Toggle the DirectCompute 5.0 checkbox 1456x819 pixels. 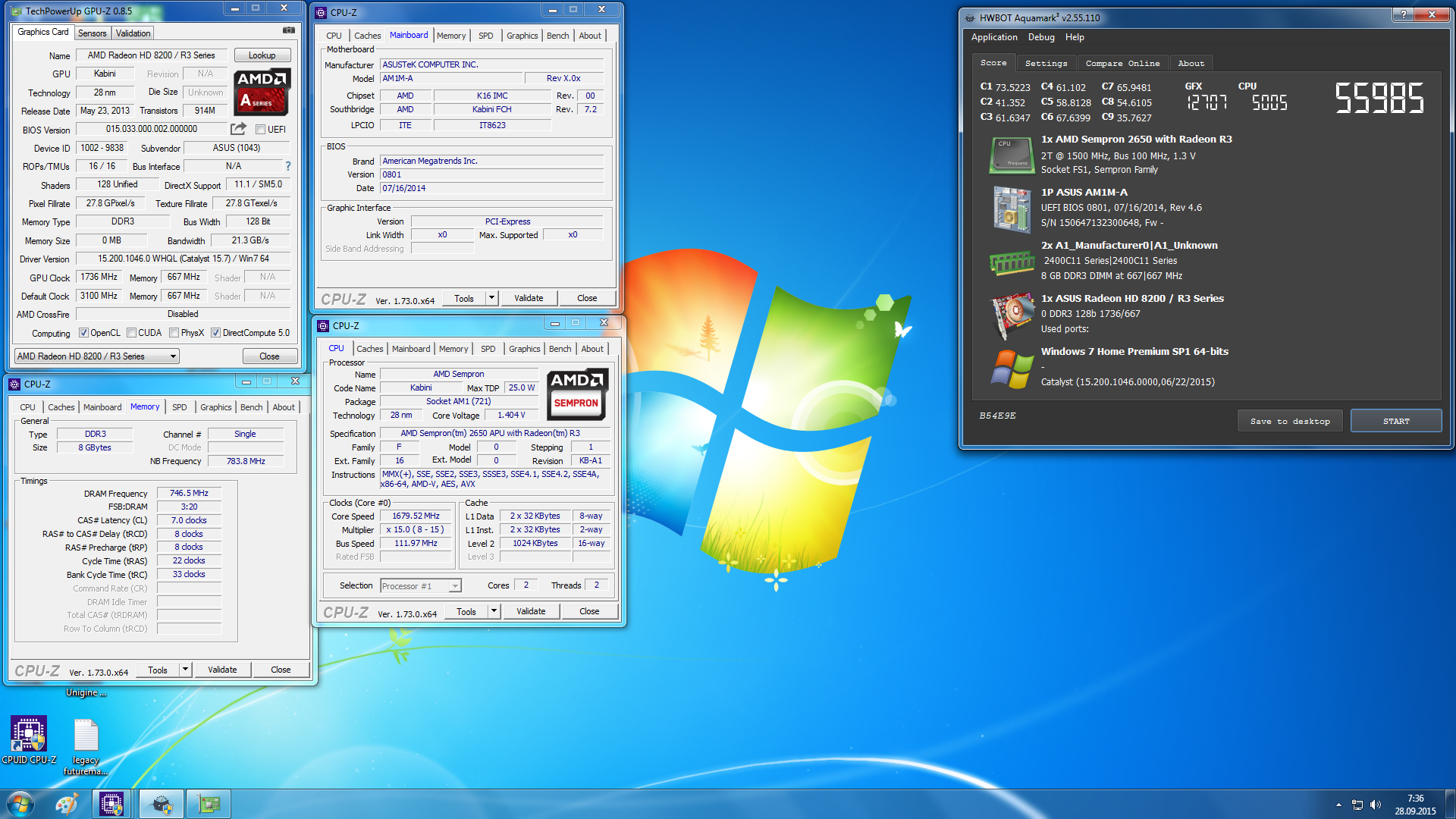(215, 333)
